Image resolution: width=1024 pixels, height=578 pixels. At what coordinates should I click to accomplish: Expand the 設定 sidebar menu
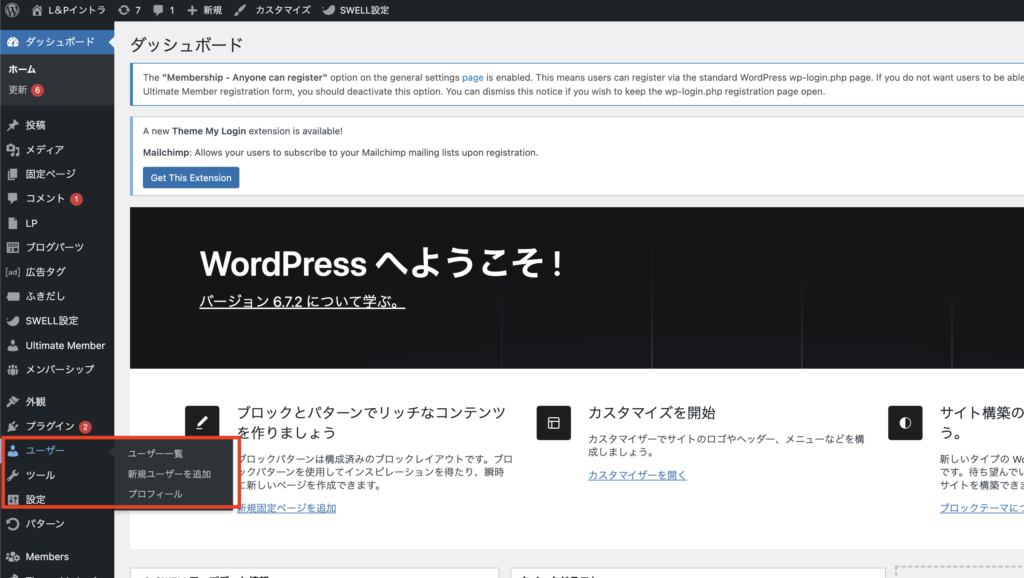coord(35,499)
